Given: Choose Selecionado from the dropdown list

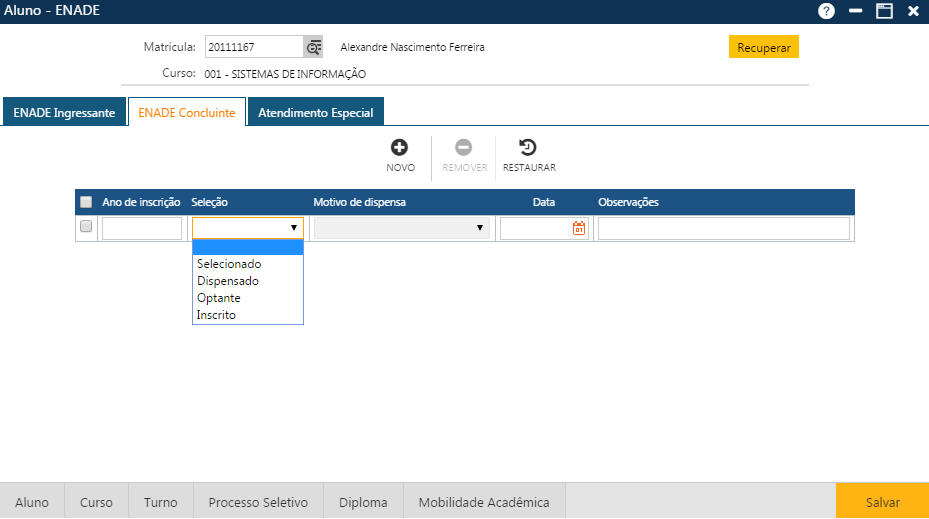Looking at the screenshot, I should pos(229,264).
